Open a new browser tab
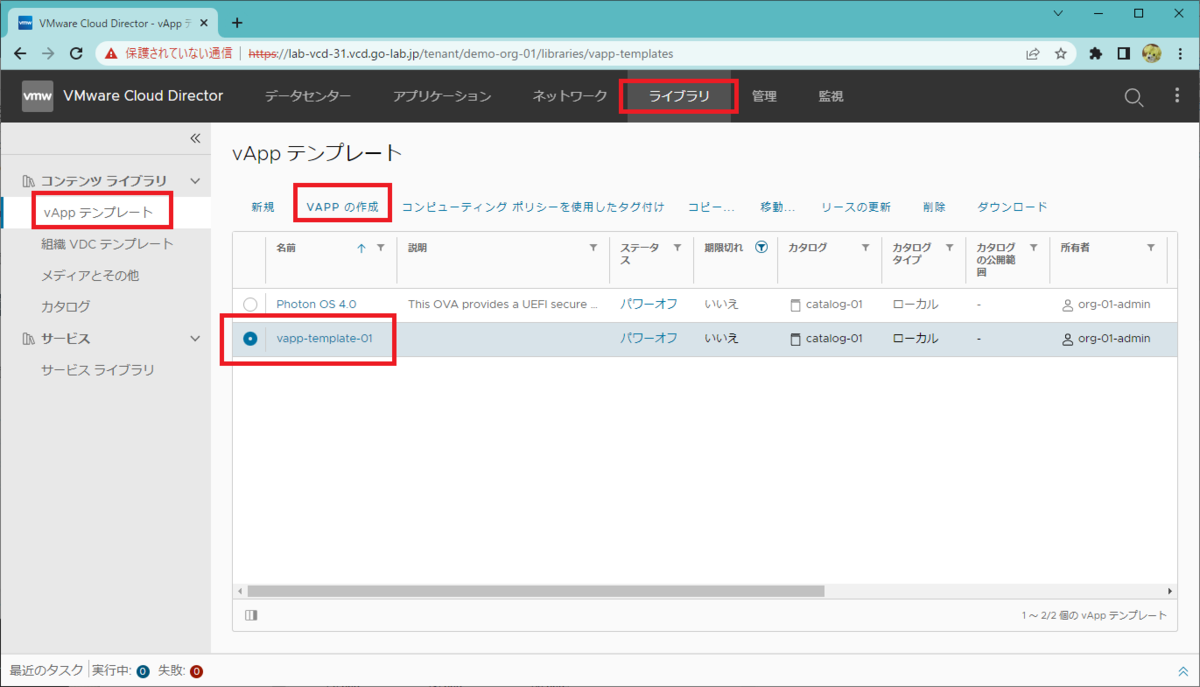This screenshot has height=687, width=1200. [237, 22]
